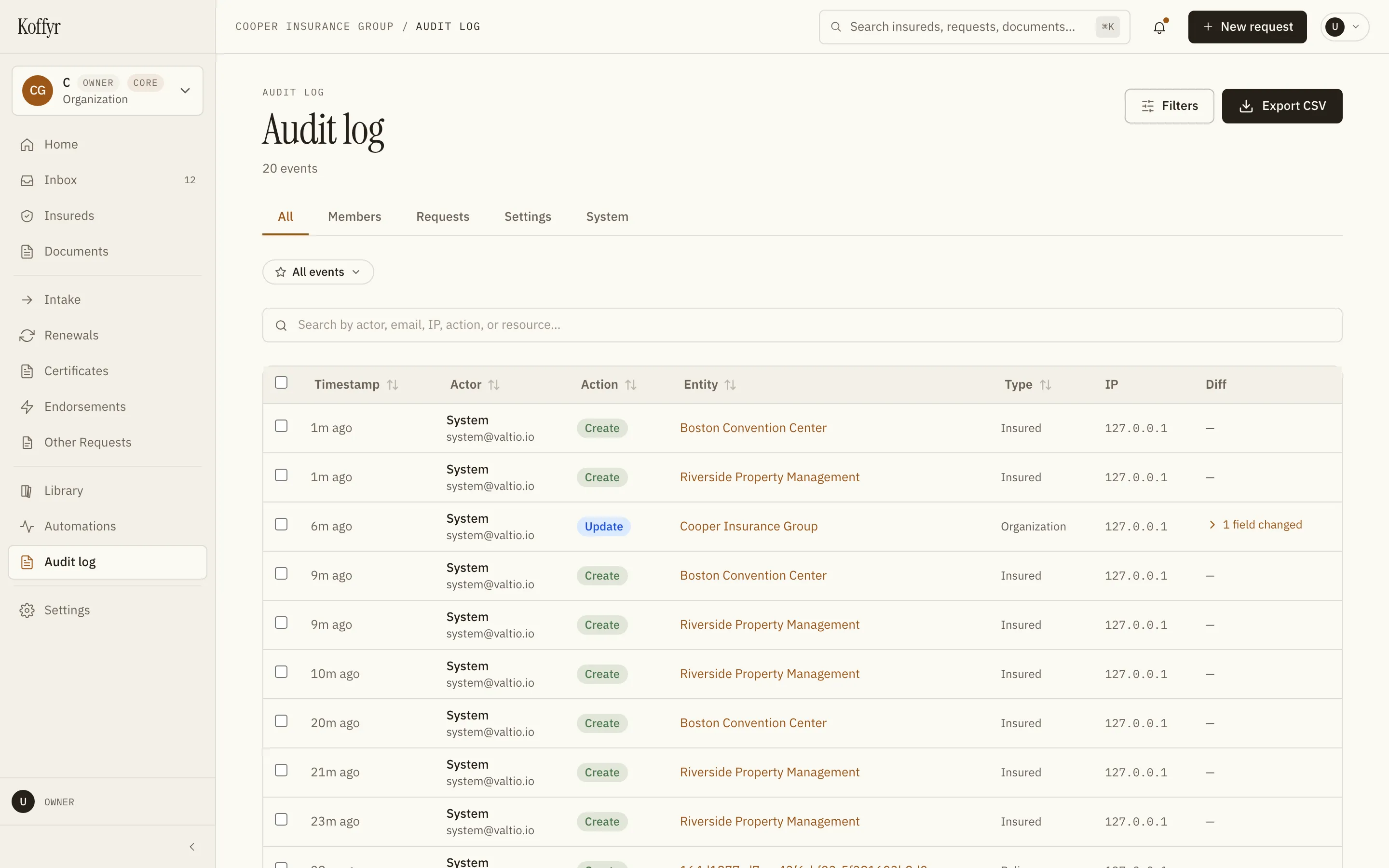Check the 9m ago Boston Convention Center row
The image size is (1389, 868).
(281, 573)
